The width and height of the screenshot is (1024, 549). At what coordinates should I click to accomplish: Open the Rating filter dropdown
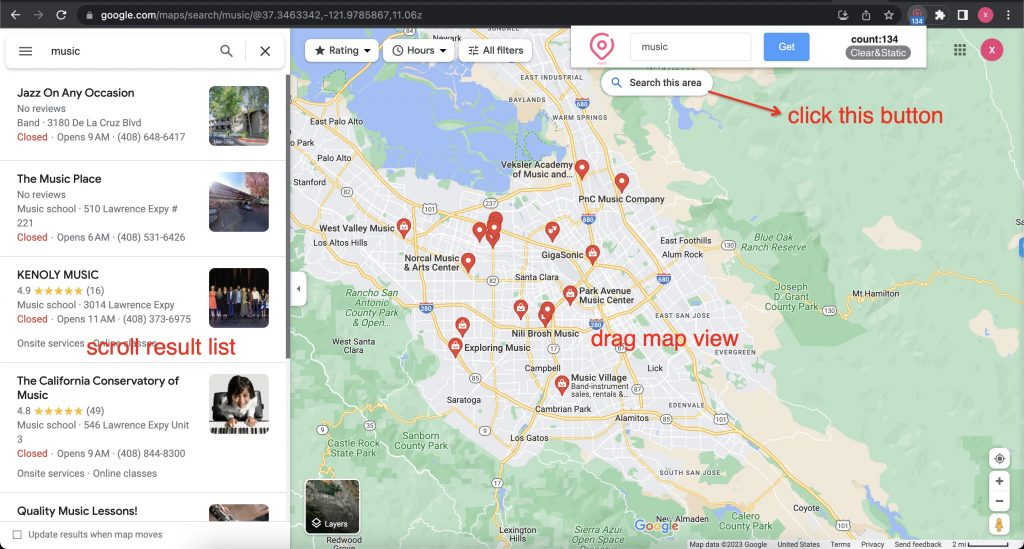(342, 50)
